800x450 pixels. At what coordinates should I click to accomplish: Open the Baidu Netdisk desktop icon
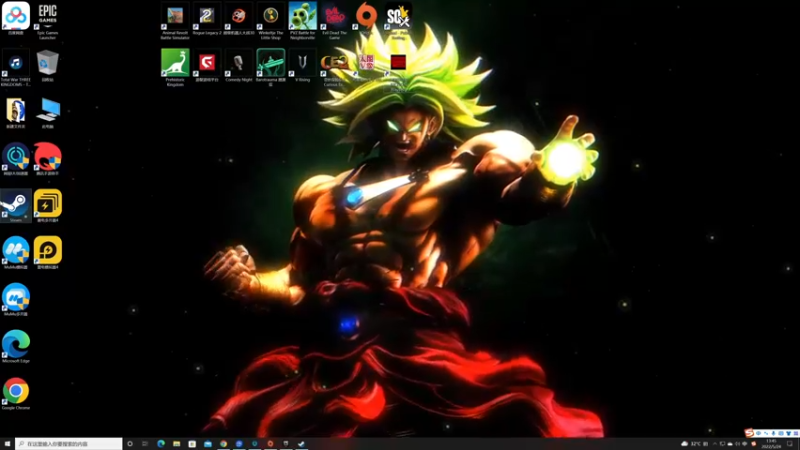[16, 18]
